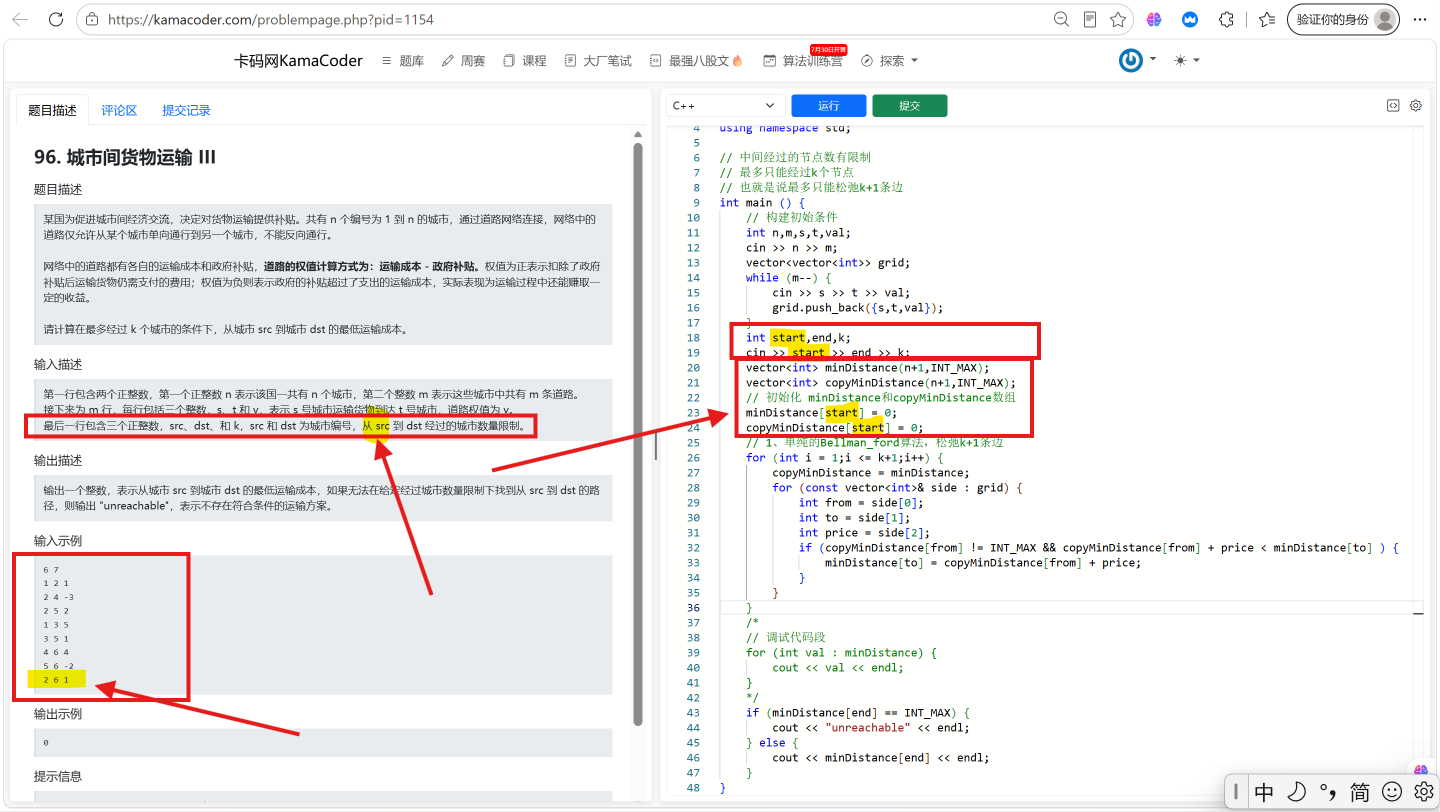The width and height of the screenshot is (1440, 812).
Task: Click the 输入示例 heading
Action: point(58,540)
